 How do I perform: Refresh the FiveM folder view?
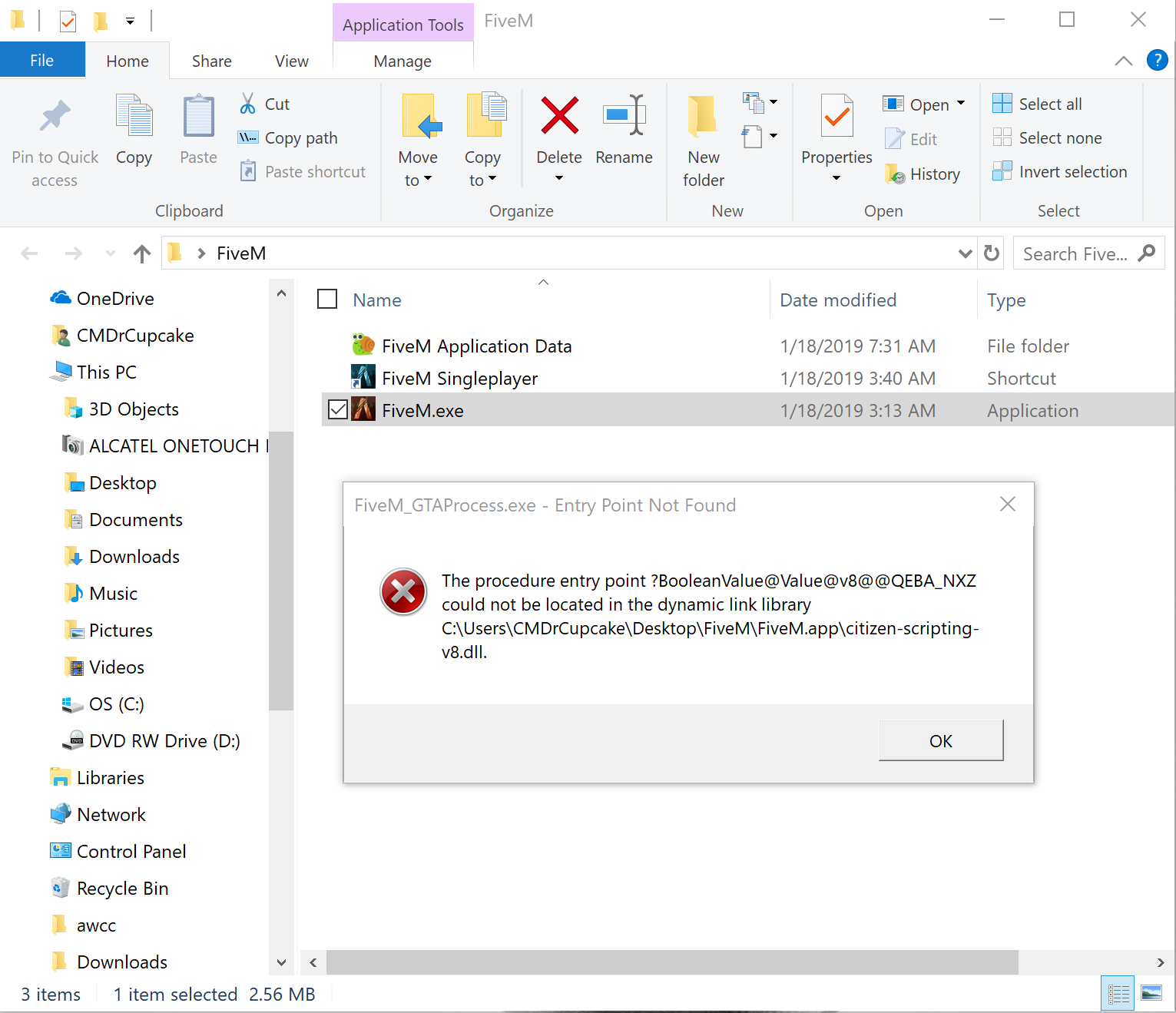click(992, 253)
